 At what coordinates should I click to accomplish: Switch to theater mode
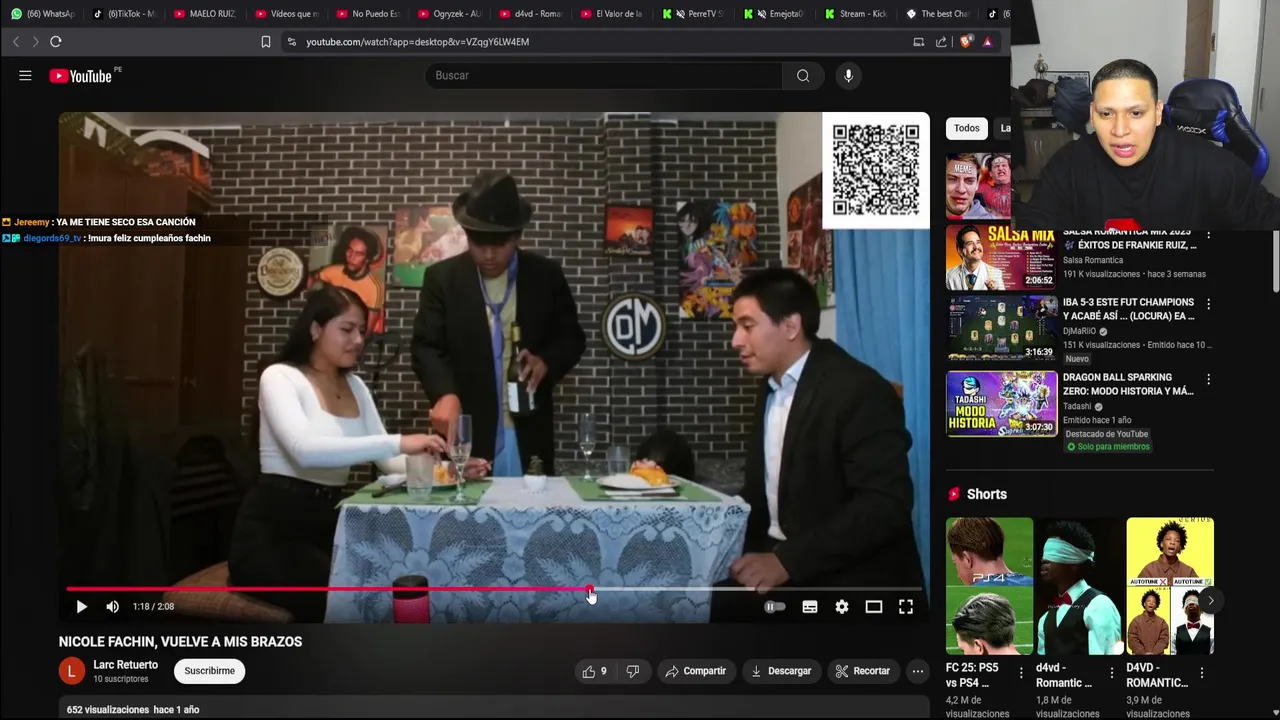point(874,606)
